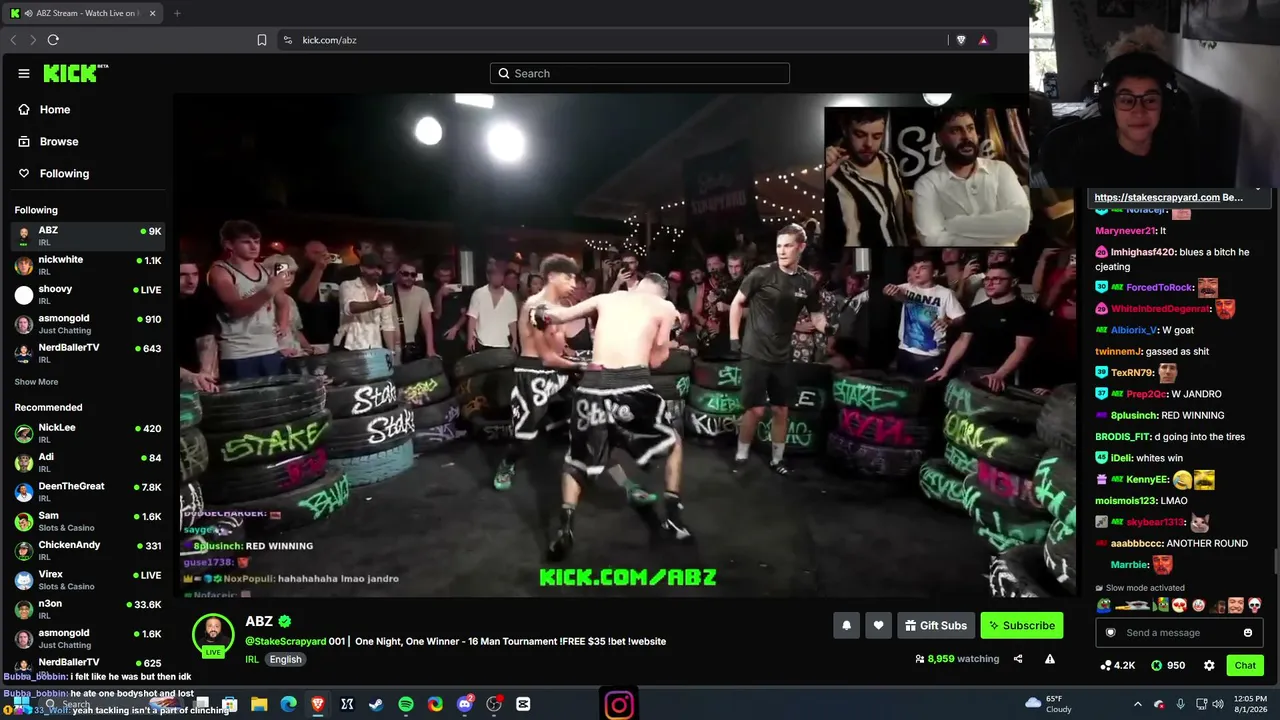Viewport: 1280px width, 720px height.
Task: Click chat username BRODIS_FIT
Action: coord(1122,436)
